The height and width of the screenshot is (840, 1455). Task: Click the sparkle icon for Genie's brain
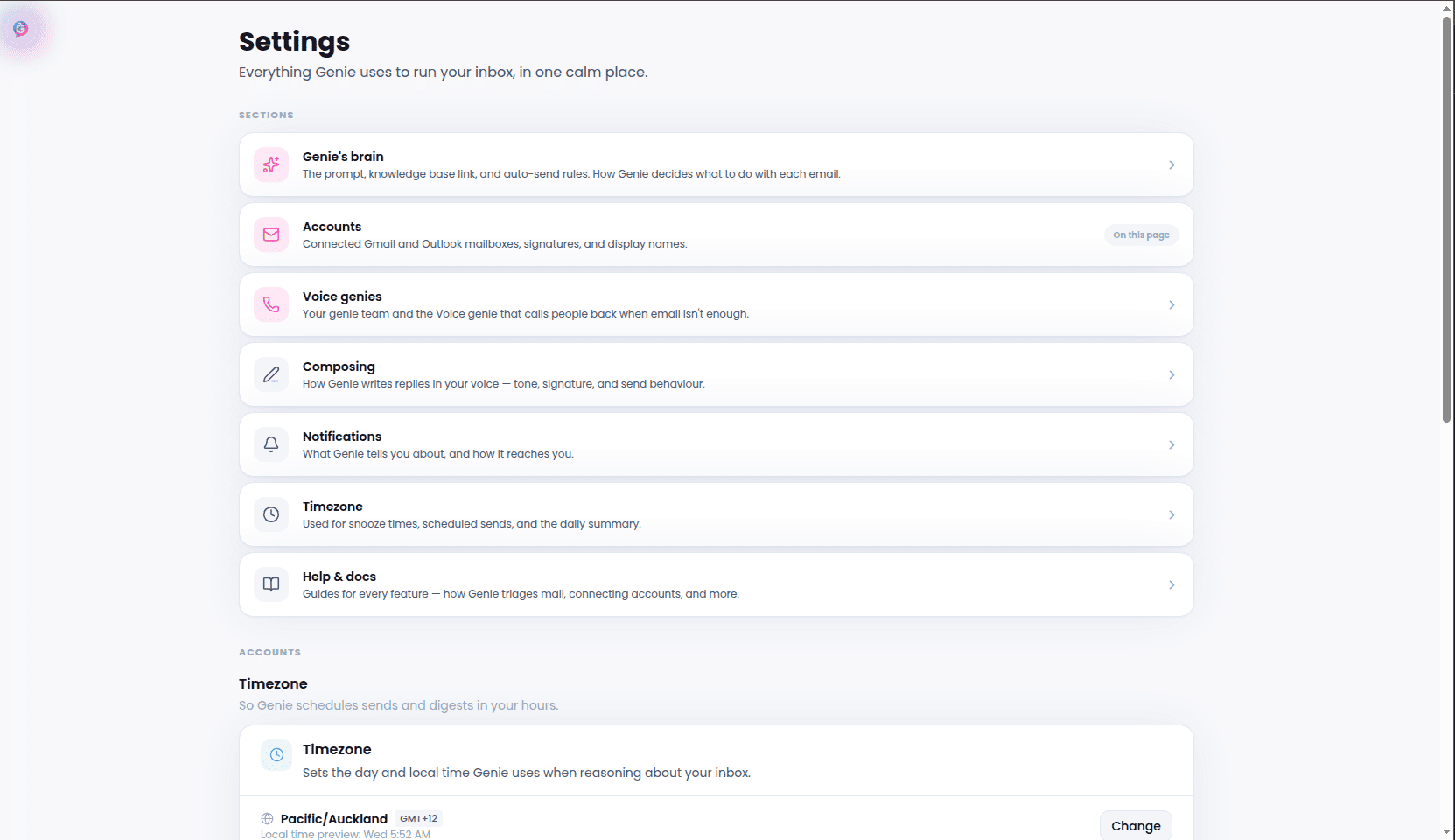tap(271, 164)
